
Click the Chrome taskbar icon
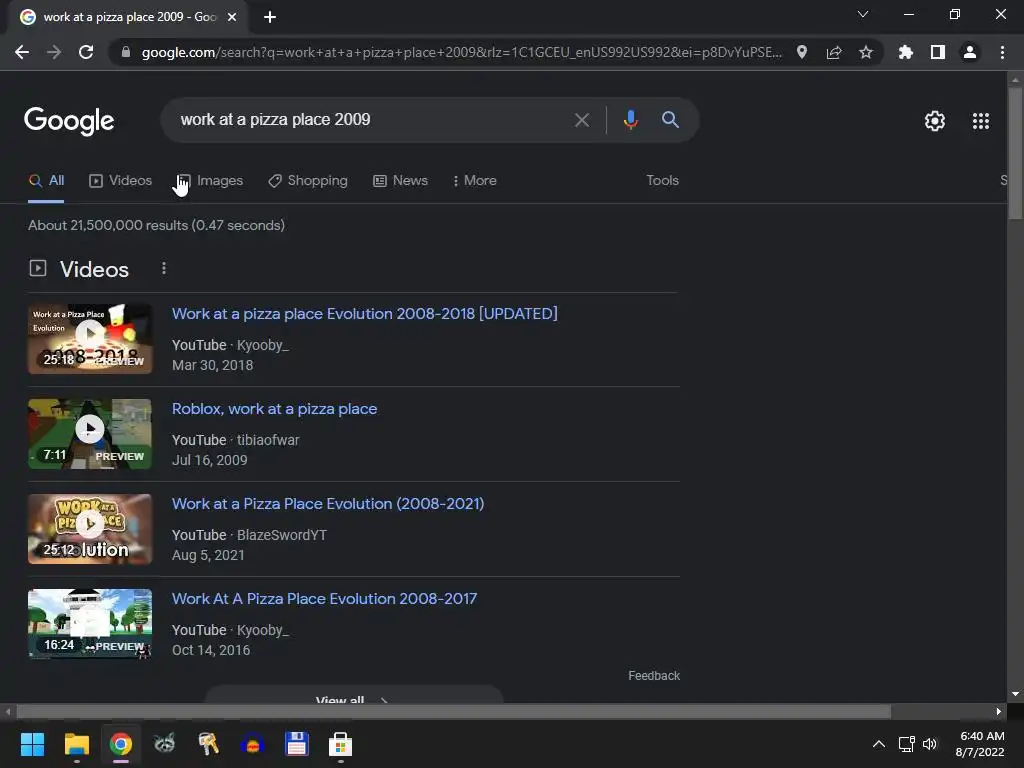tap(121, 744)
